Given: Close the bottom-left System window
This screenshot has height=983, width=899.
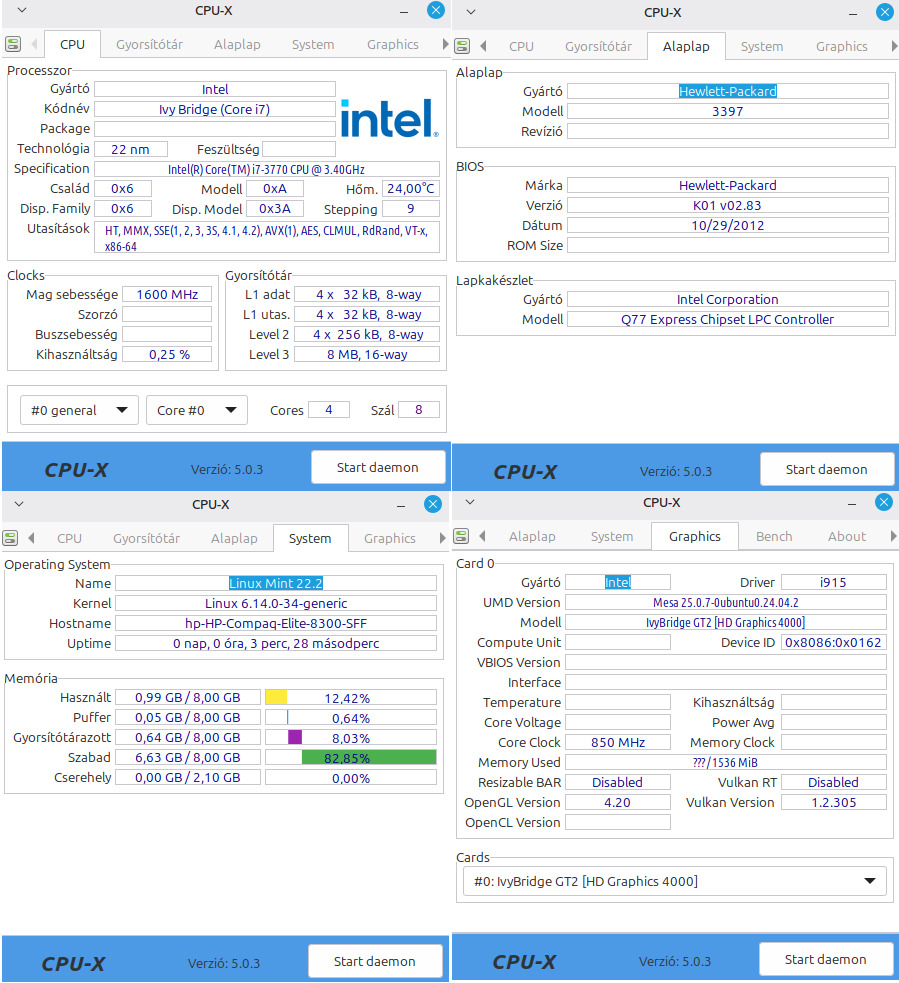Looking at the screenshot, I should click(x=433, y=504).
